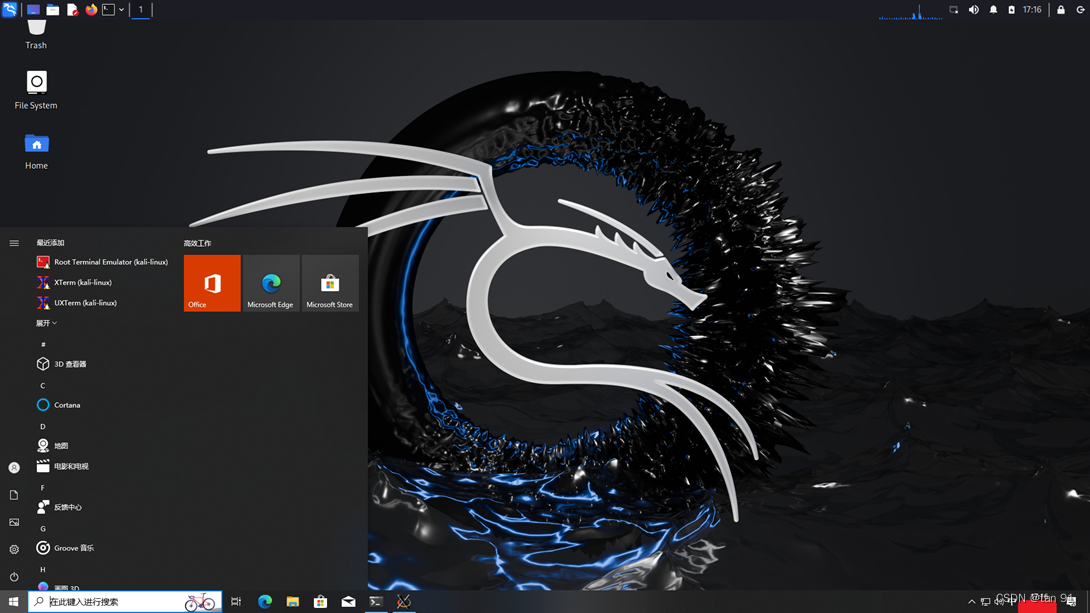Viewport: 1090px width, 613px height.
Task: Select the Trash desktop icon
Action: point(36,35)
